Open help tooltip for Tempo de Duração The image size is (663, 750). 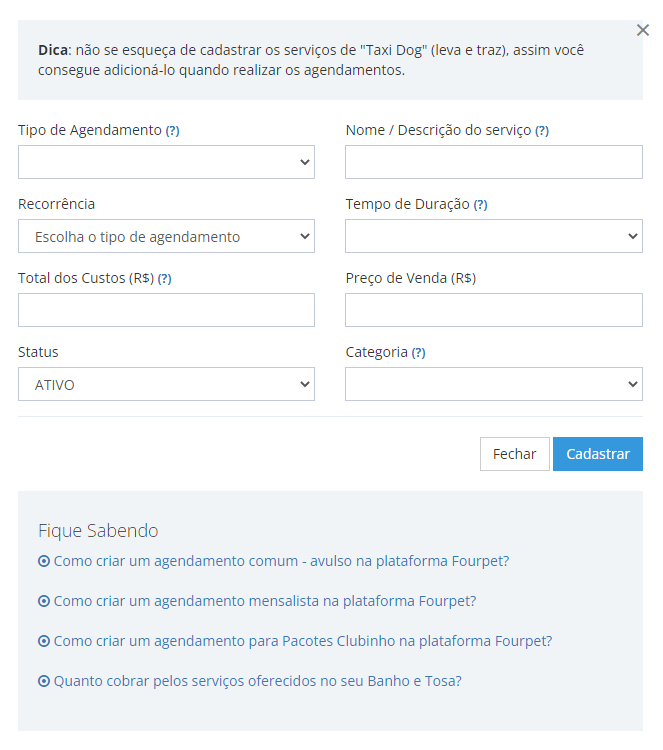point(480,205)
